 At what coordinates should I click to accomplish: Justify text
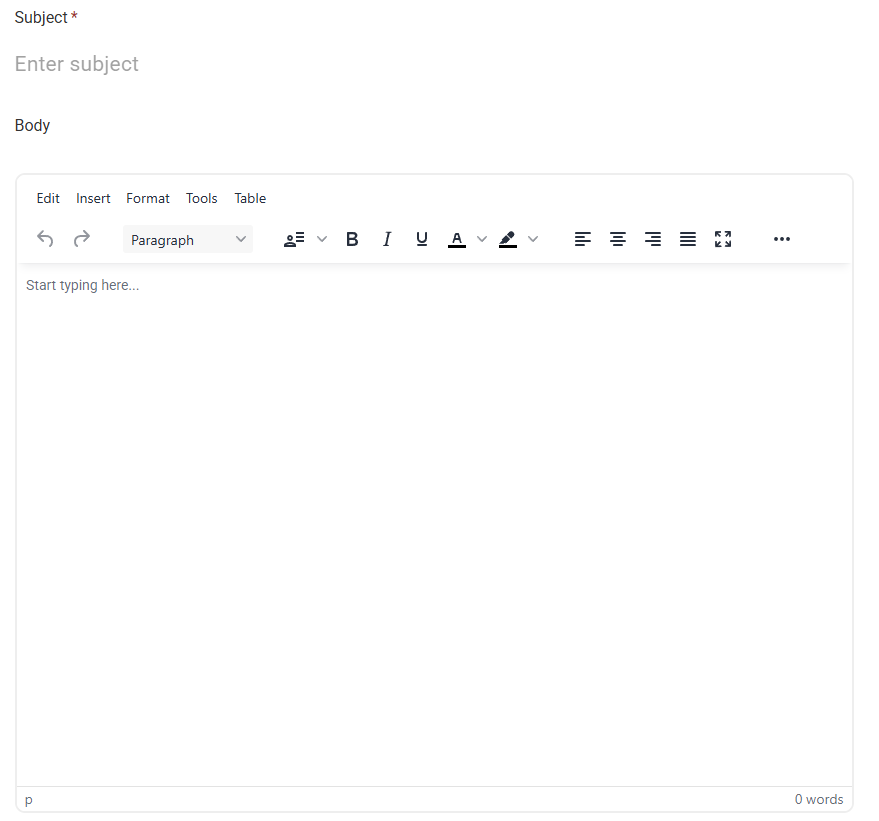coord(688,239)
